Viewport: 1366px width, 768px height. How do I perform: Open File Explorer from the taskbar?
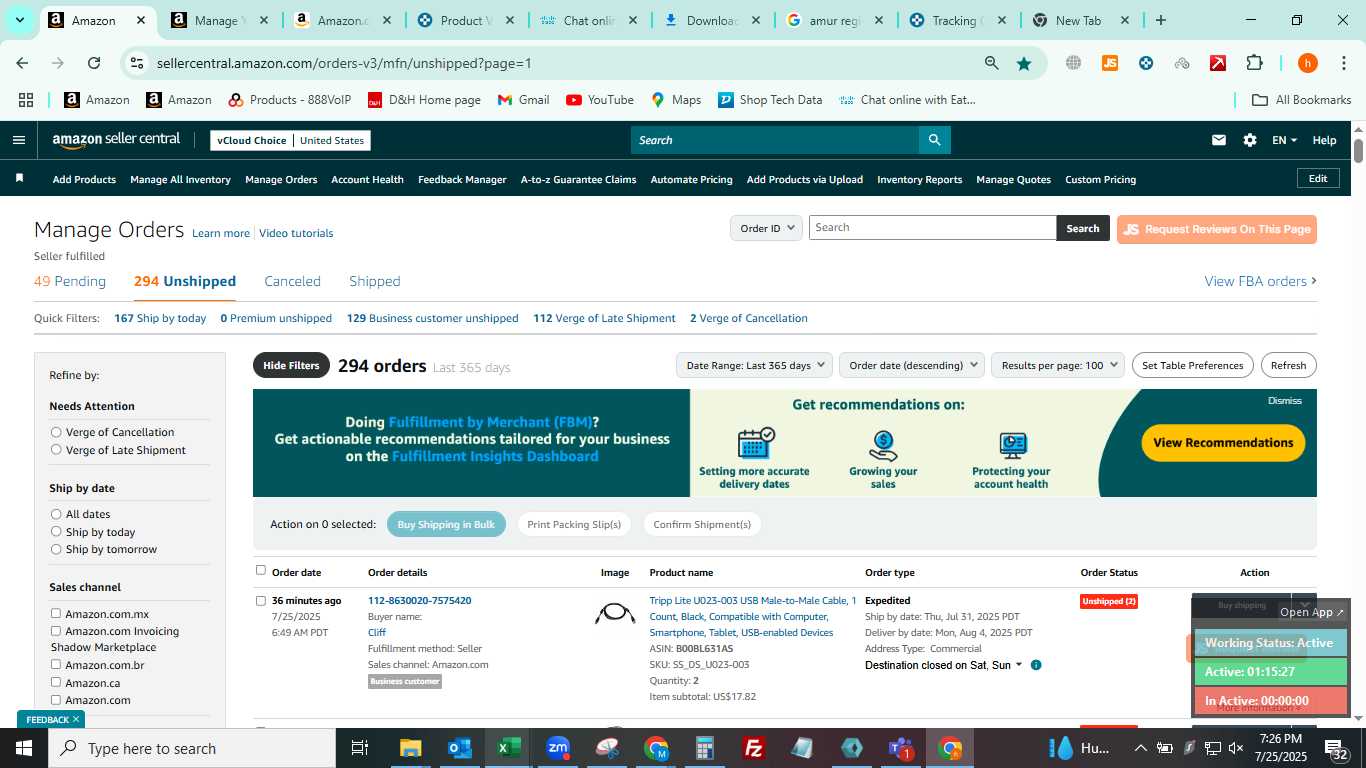(411, 748)
